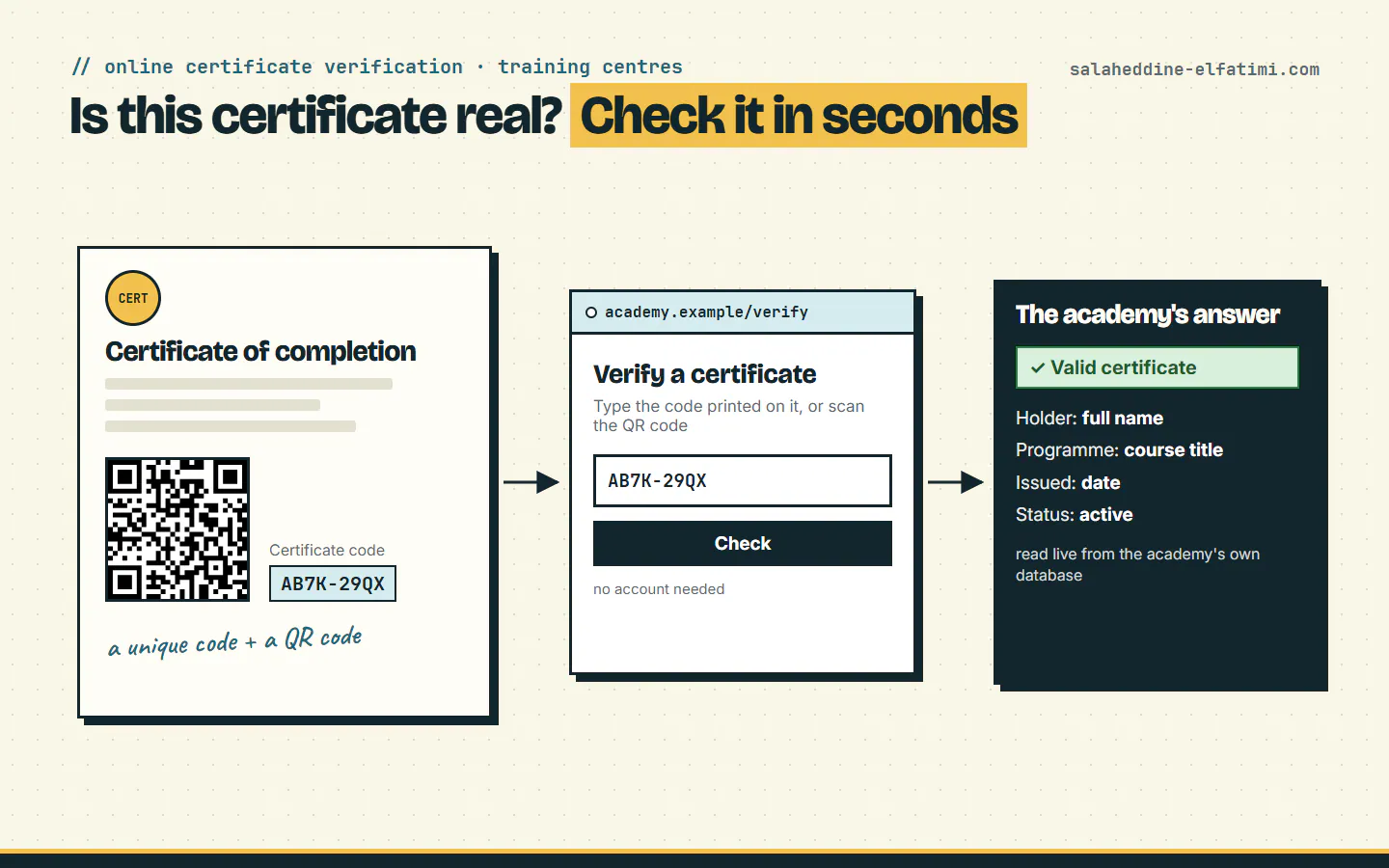Click the 'Is this certificate real?' headline

pos(315,116)
